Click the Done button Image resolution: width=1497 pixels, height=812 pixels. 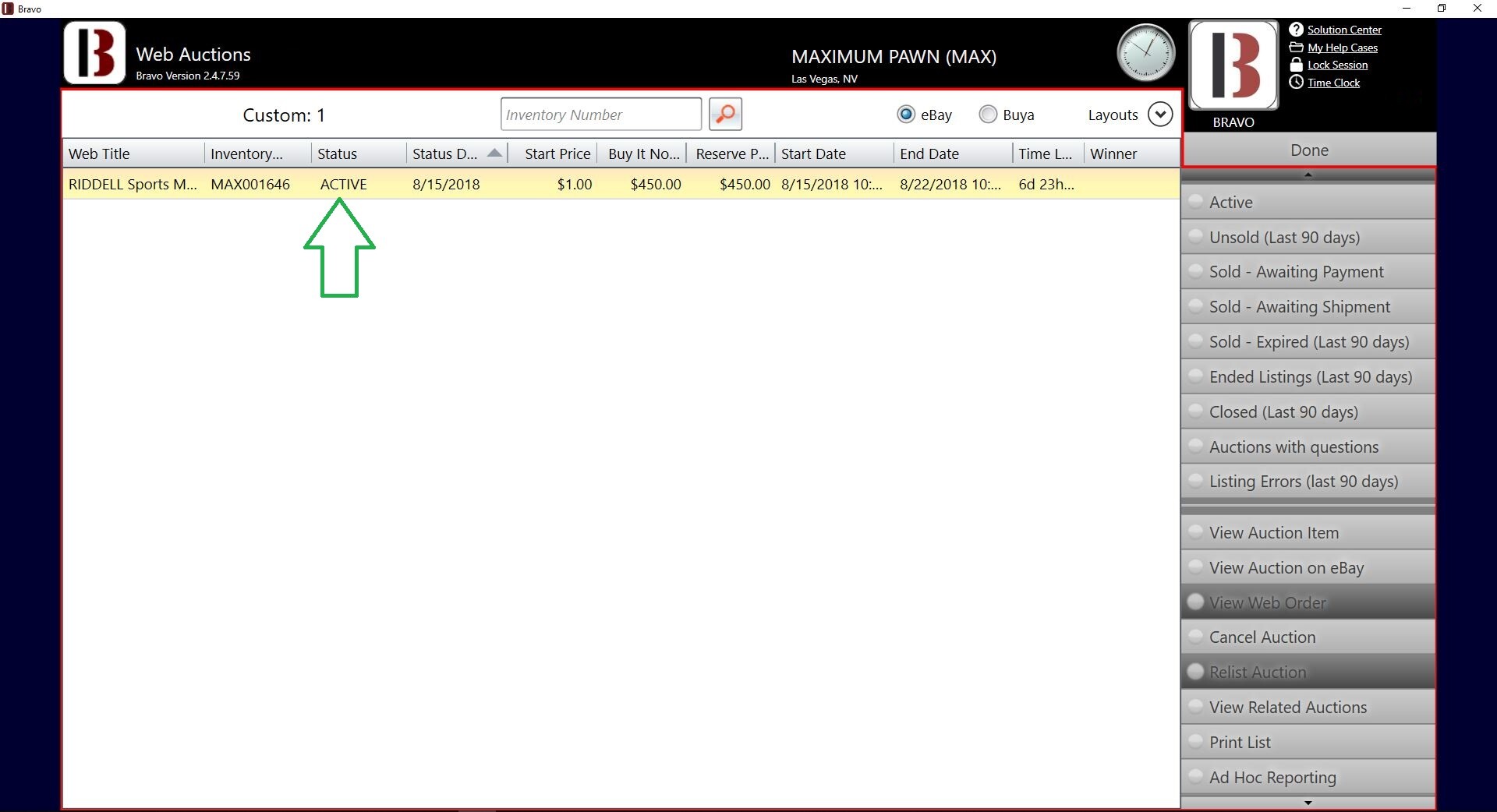point(1309,150)
